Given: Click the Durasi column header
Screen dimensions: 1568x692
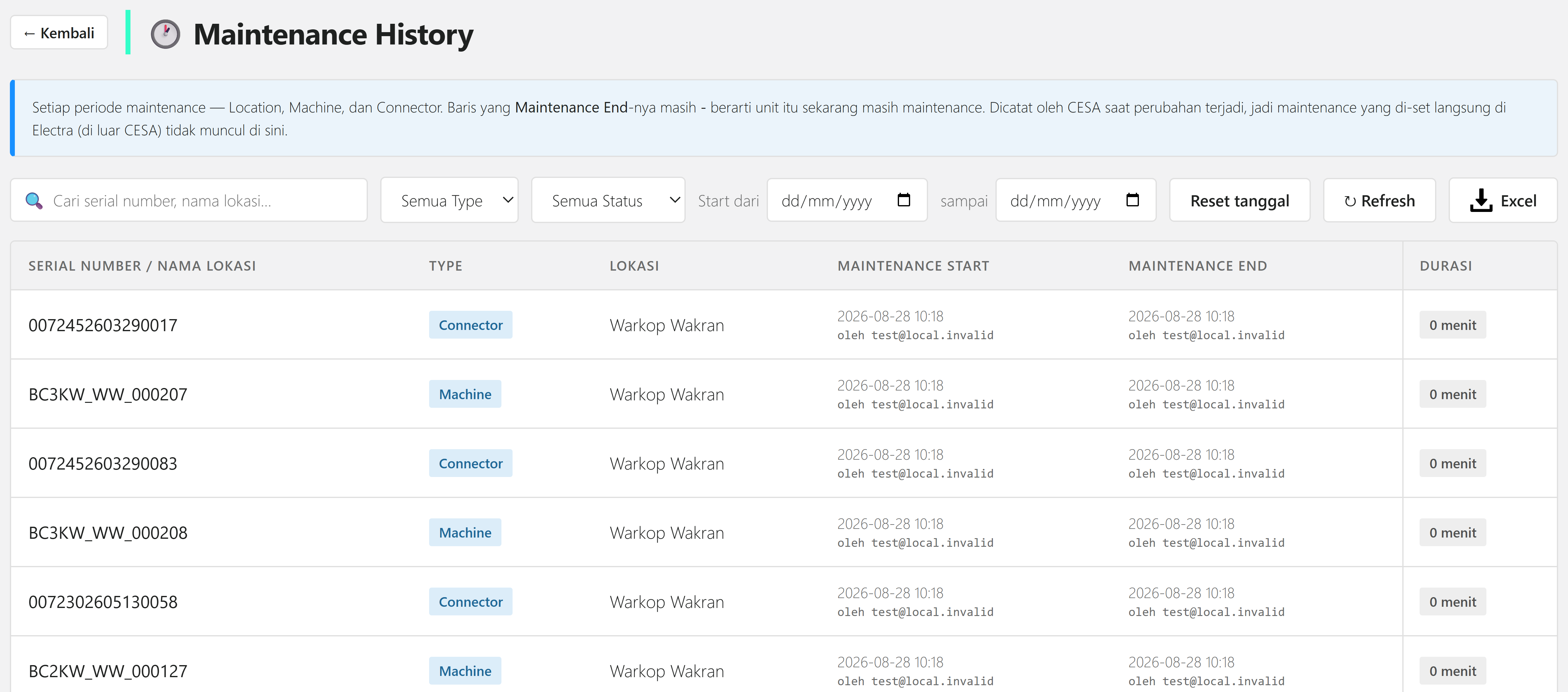Looking at the screenshot, I should [1446, 266].
